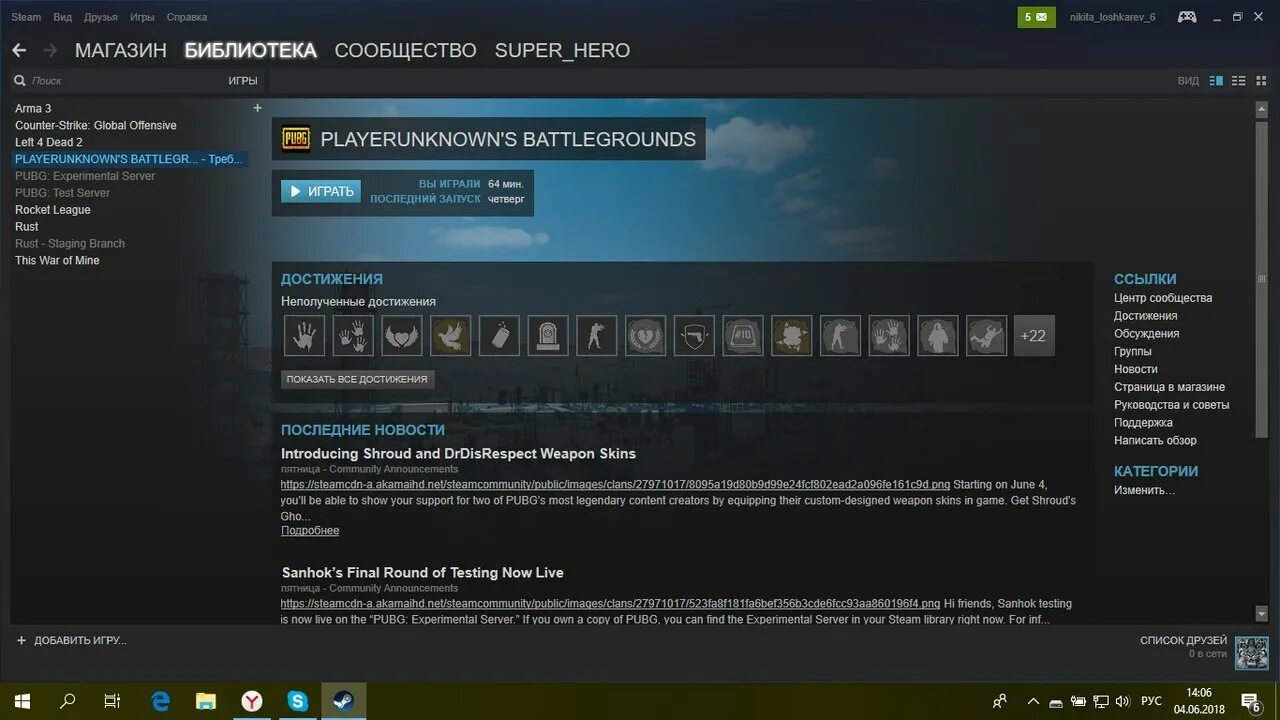Viewport: 1280px width, 720px height.
Task: Open Центр сообщества link
Action: click(1163, 298)
